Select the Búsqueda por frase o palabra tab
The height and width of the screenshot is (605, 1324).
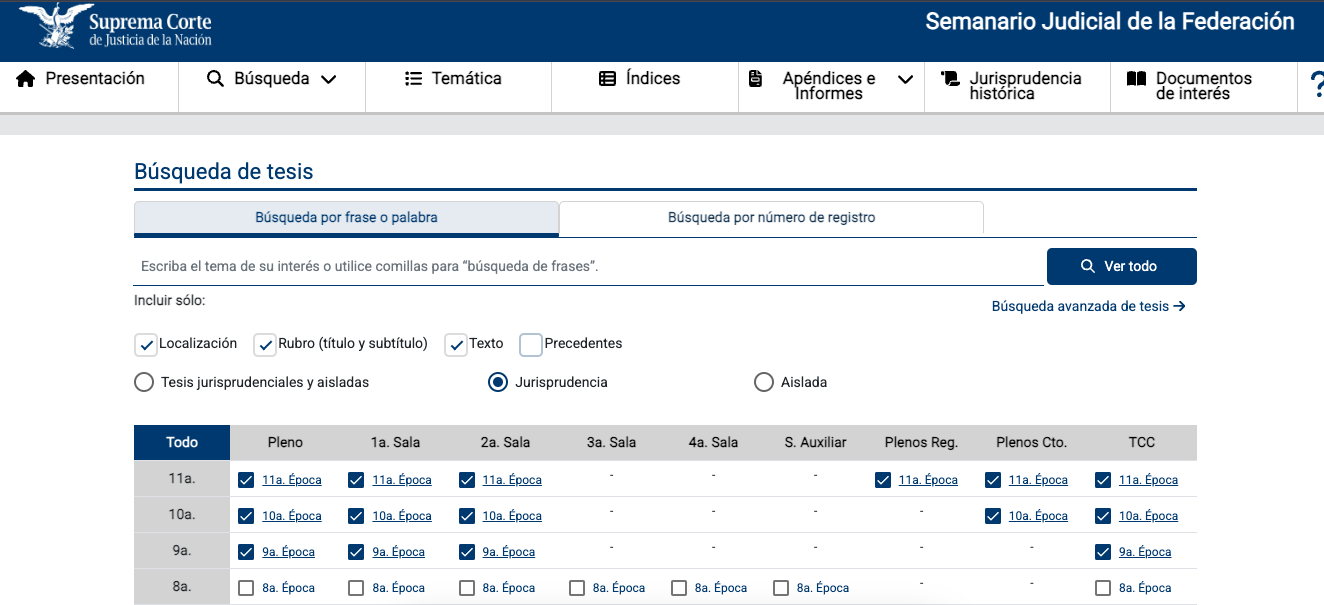(x=346, y=218)
